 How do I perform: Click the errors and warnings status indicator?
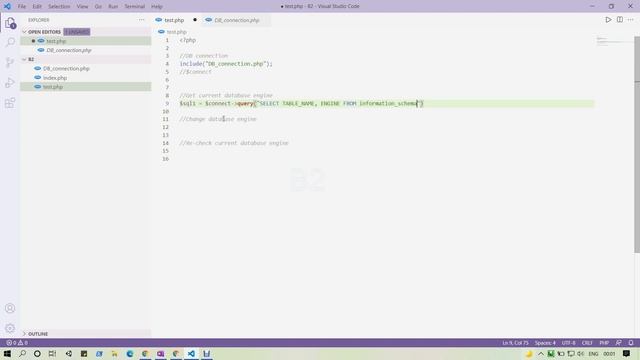pyautogui.click(x=17, y=343)
